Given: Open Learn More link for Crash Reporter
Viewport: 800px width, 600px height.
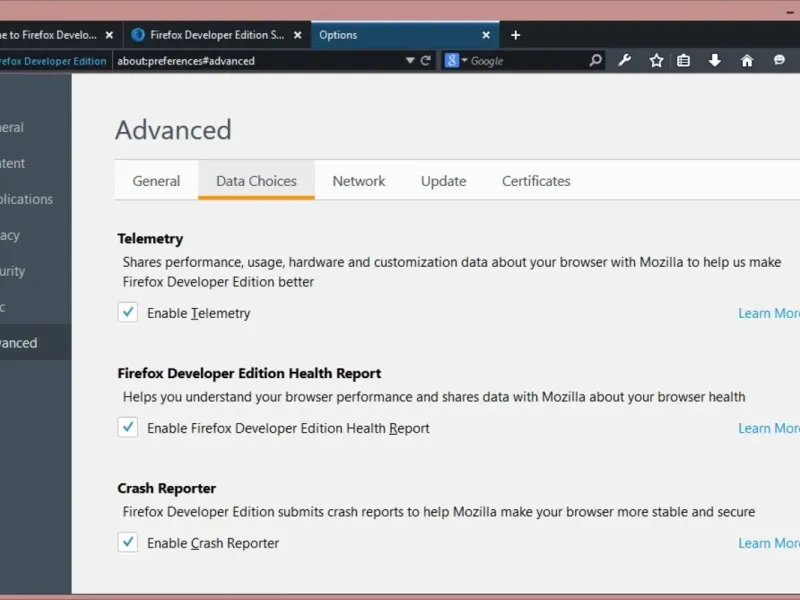Looking at the screenshot, I should pos(768,543).
